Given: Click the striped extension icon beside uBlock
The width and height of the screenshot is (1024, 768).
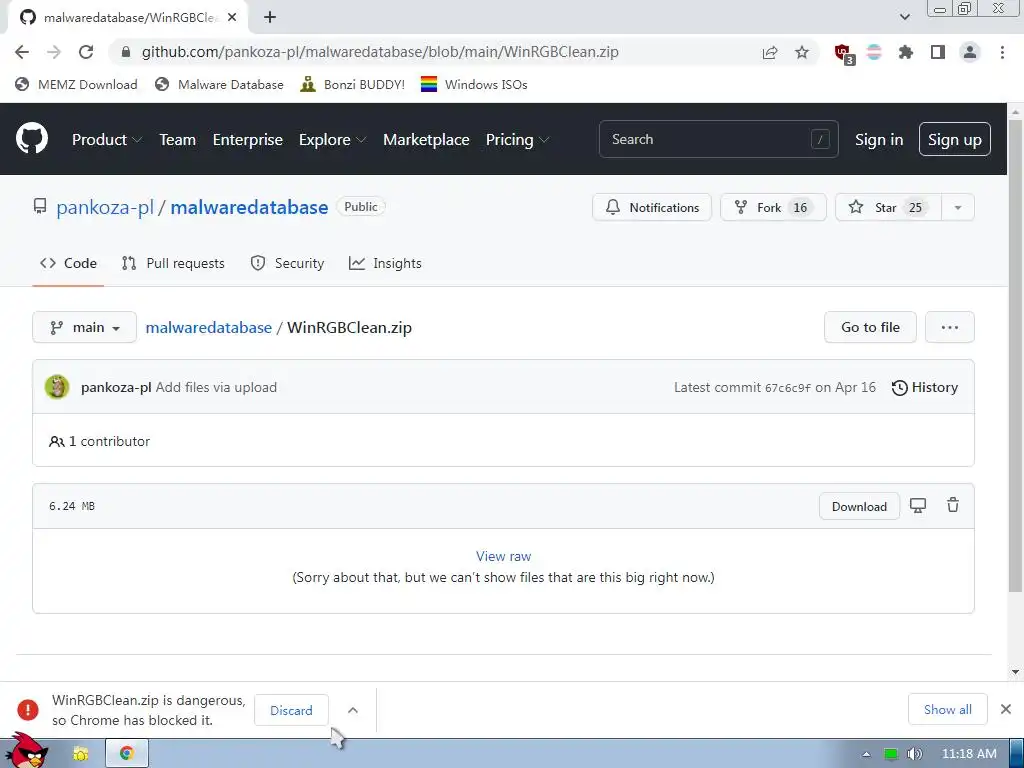Looking at the screenshot, I should [x=874, y=52].
